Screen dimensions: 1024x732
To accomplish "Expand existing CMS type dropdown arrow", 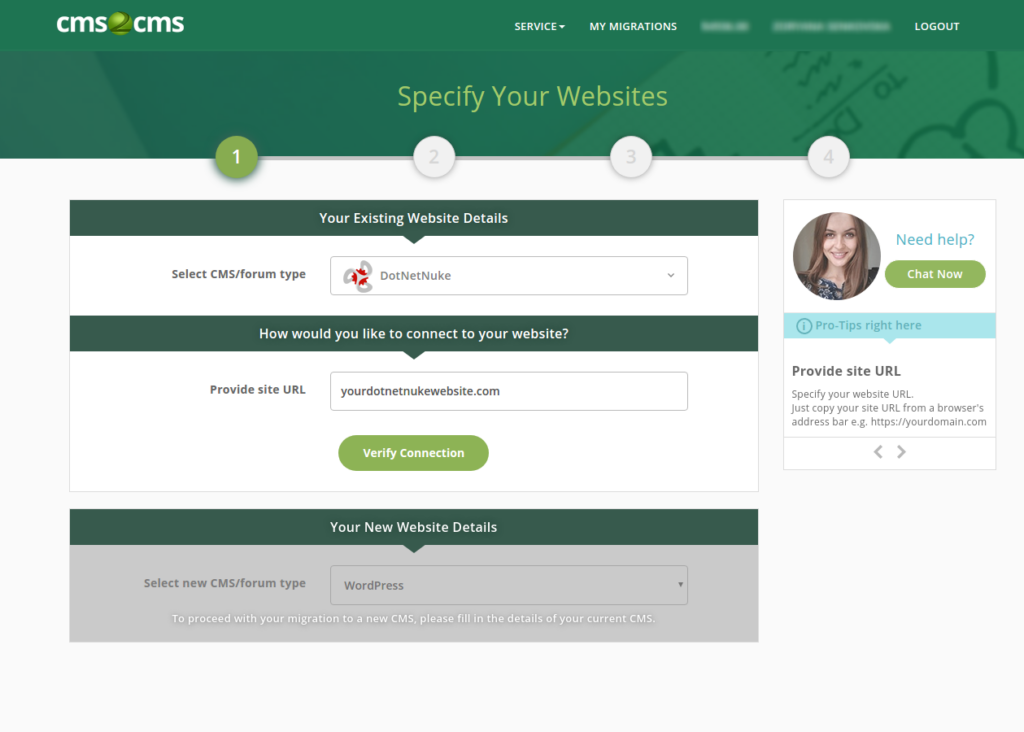I will click(671, 276).
